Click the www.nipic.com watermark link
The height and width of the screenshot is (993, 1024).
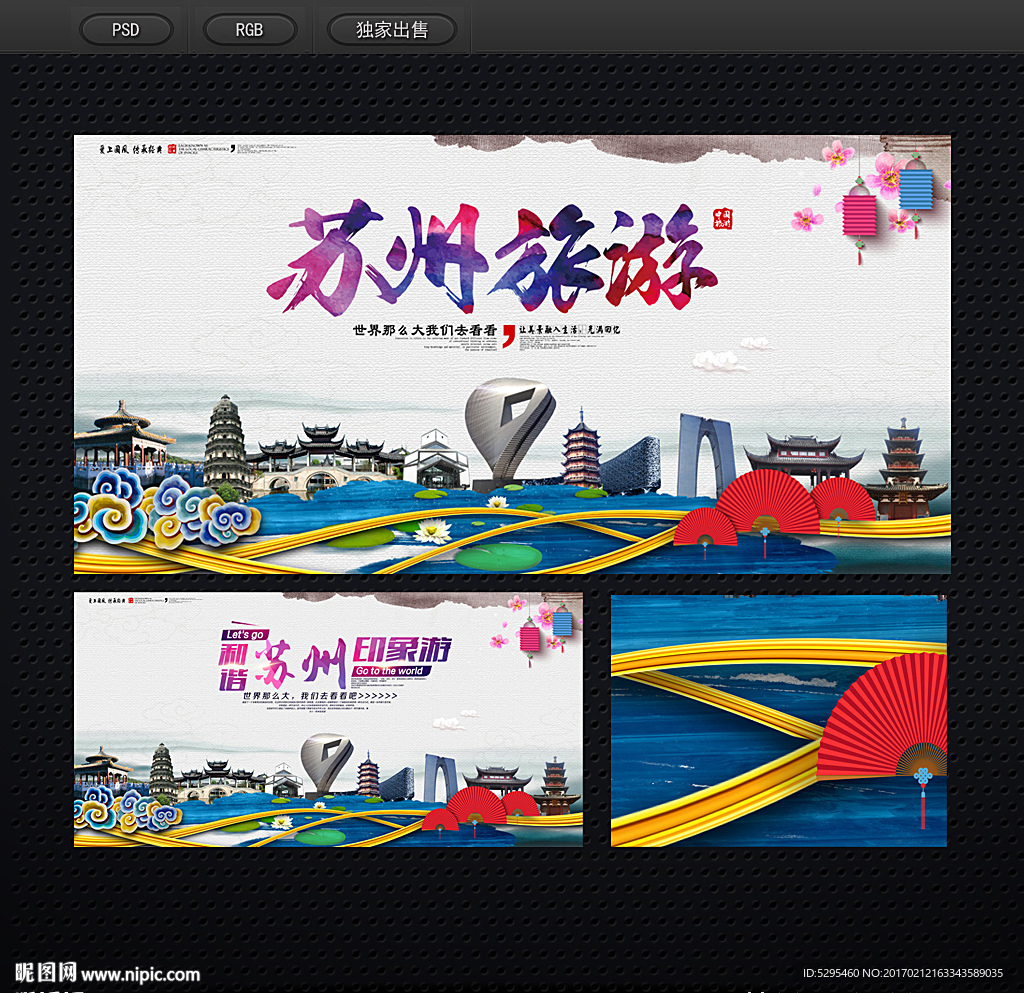click(141, 975)
